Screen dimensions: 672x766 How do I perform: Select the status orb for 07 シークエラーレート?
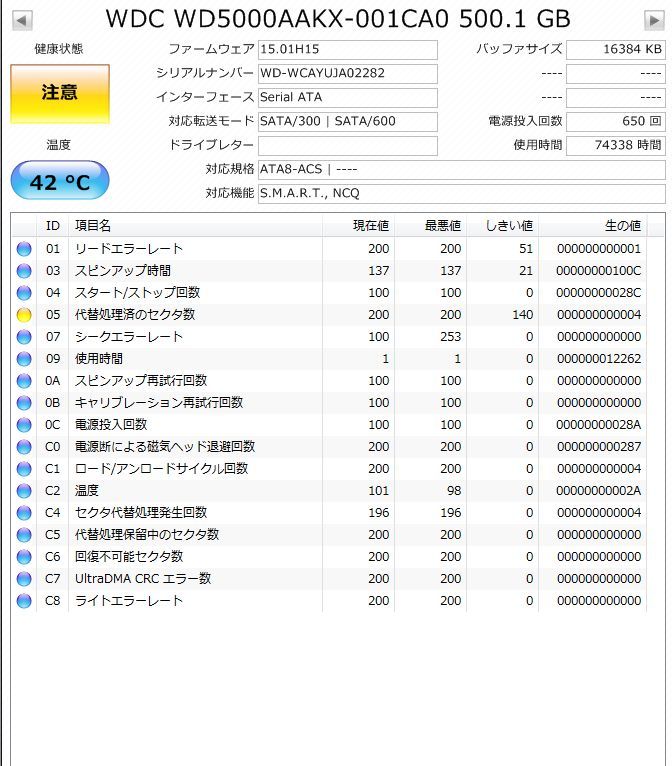pos(24,337)
